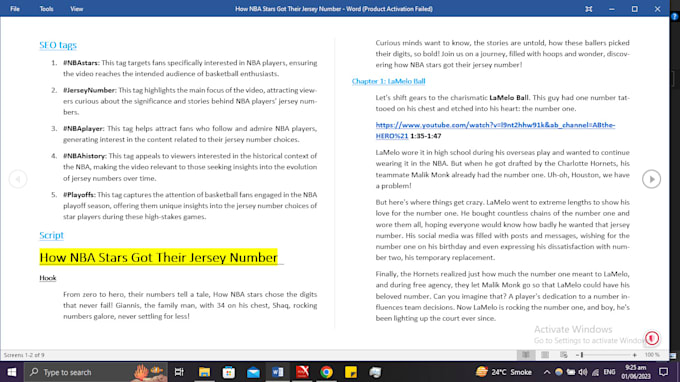This screenshot has height=382, width=680.
Task: Click the #JerseyNumber tag text
Action: pyautogui.click(x=90, y=90)
